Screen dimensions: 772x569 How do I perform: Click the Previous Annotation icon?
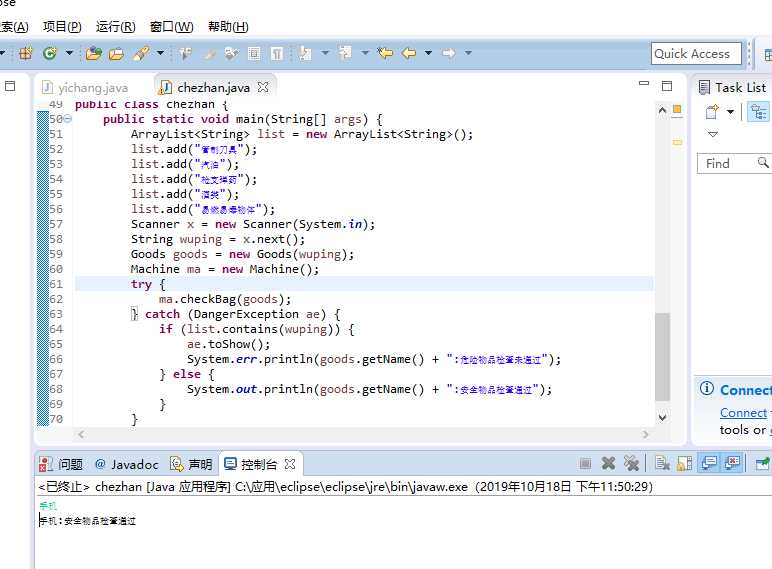pos(345,53)
